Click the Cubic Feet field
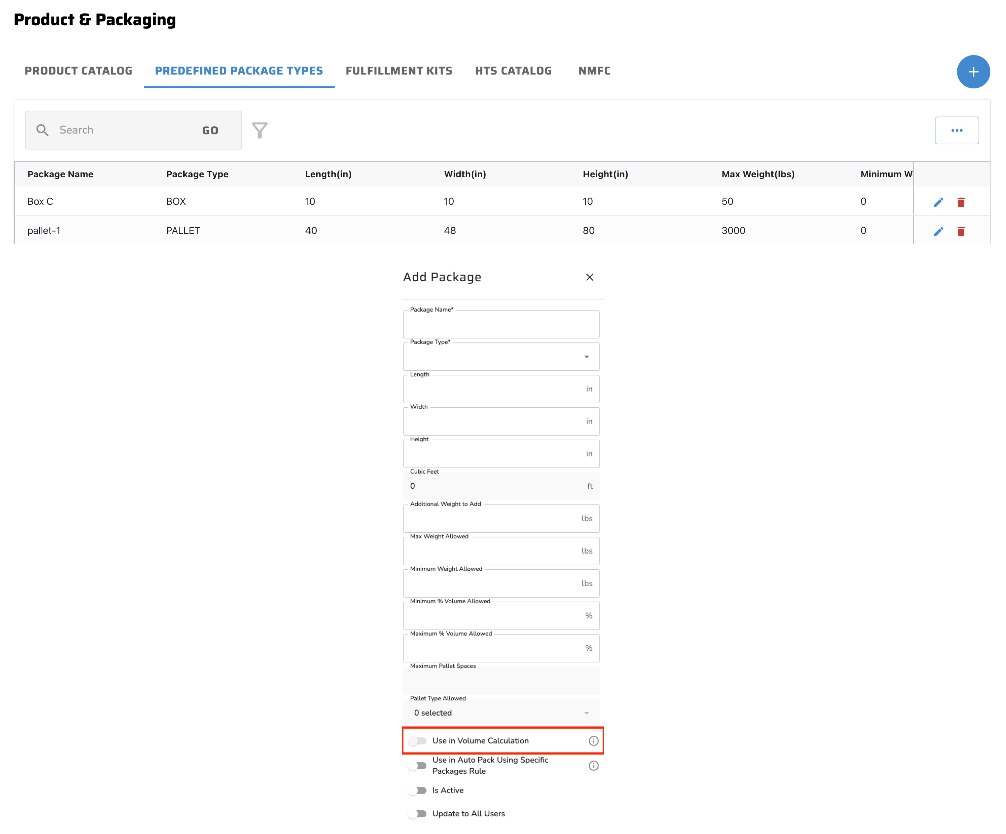The width and height of the screenshot is (1006, 834). (x=501, y=486)
